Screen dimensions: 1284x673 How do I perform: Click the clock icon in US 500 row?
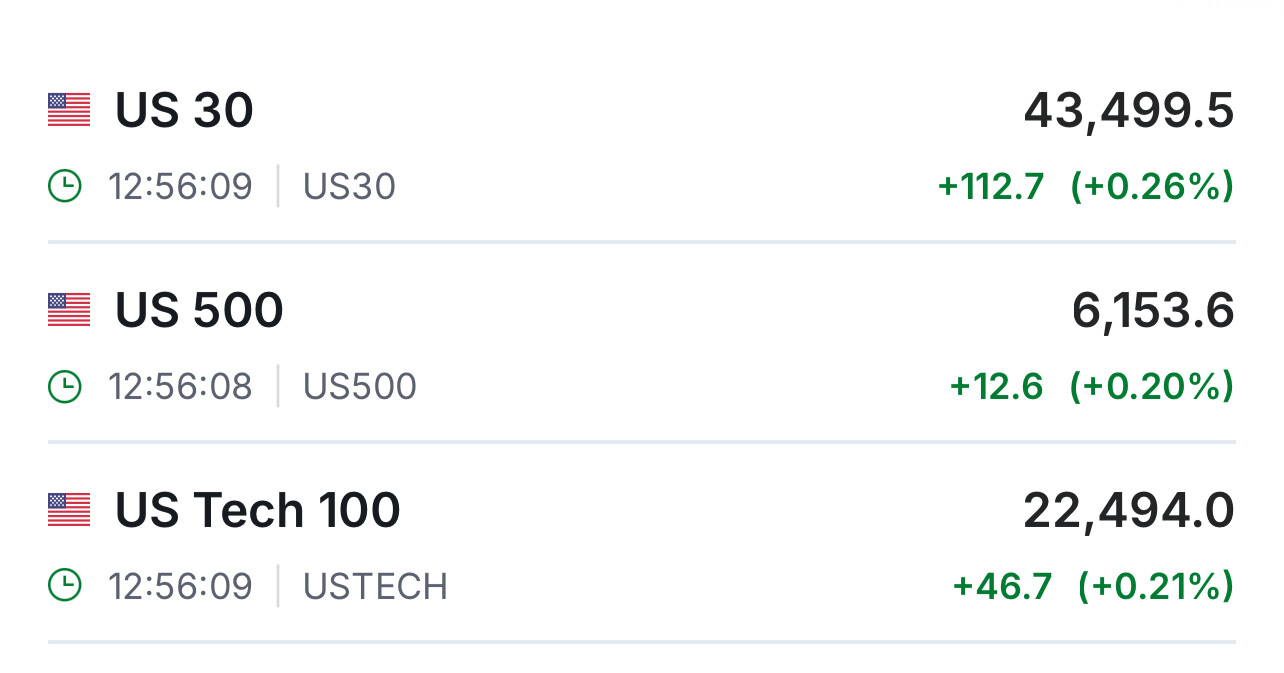65,387
